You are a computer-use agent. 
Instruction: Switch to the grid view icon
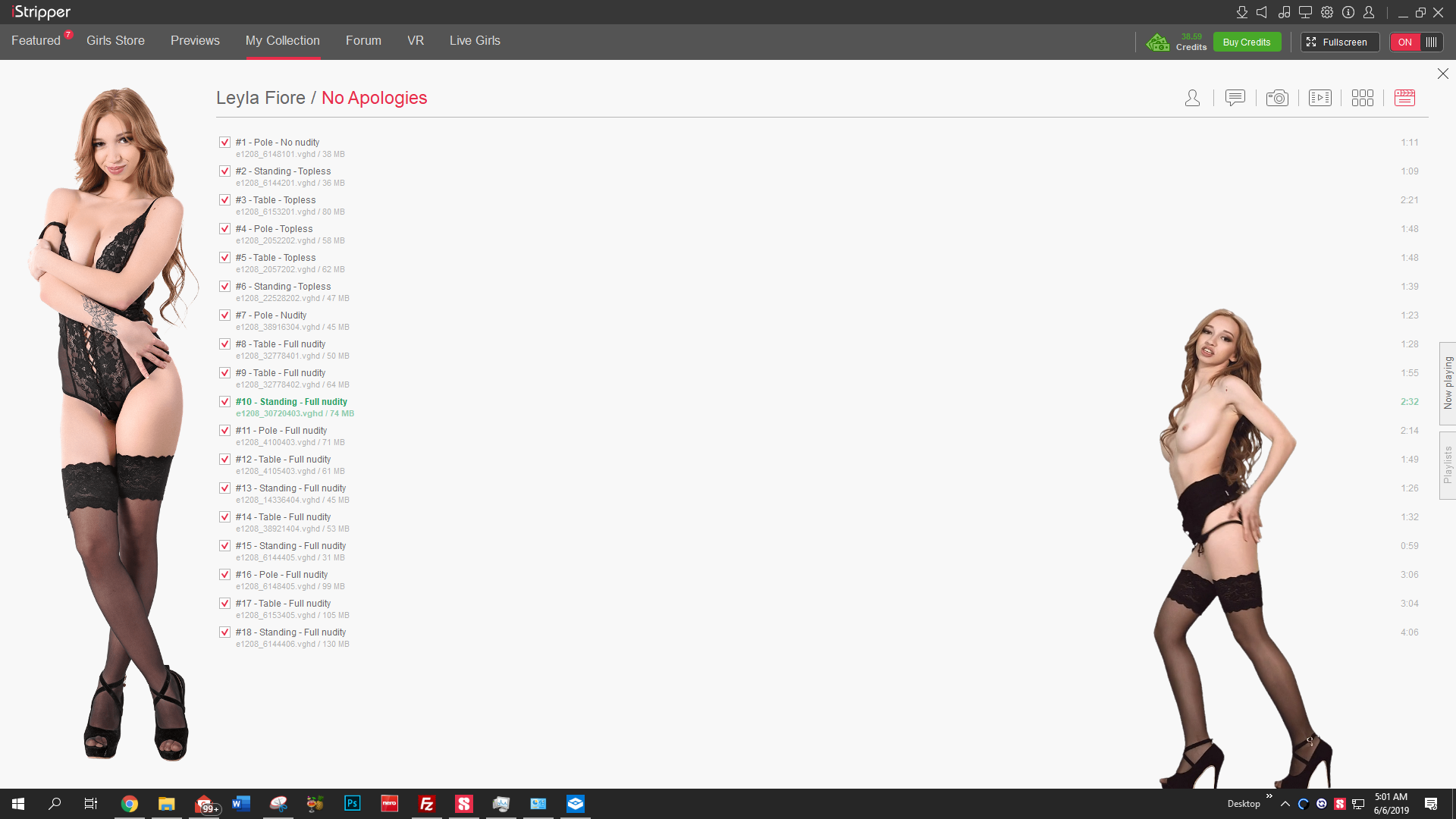(x=1362, y=98)
